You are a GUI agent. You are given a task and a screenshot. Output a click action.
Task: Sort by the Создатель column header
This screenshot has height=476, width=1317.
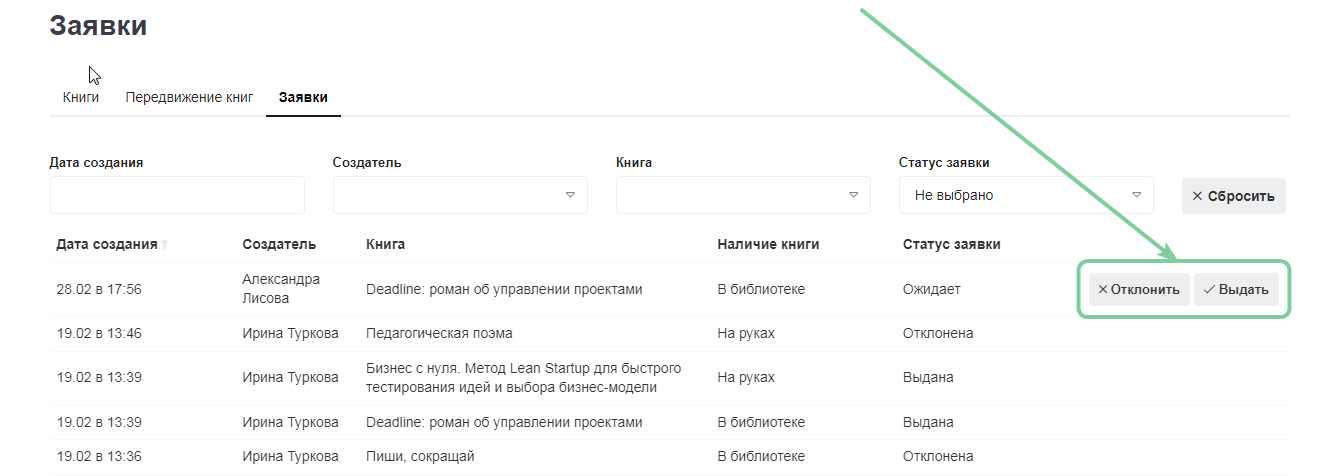pyautogui.click(x=279, y=244)
